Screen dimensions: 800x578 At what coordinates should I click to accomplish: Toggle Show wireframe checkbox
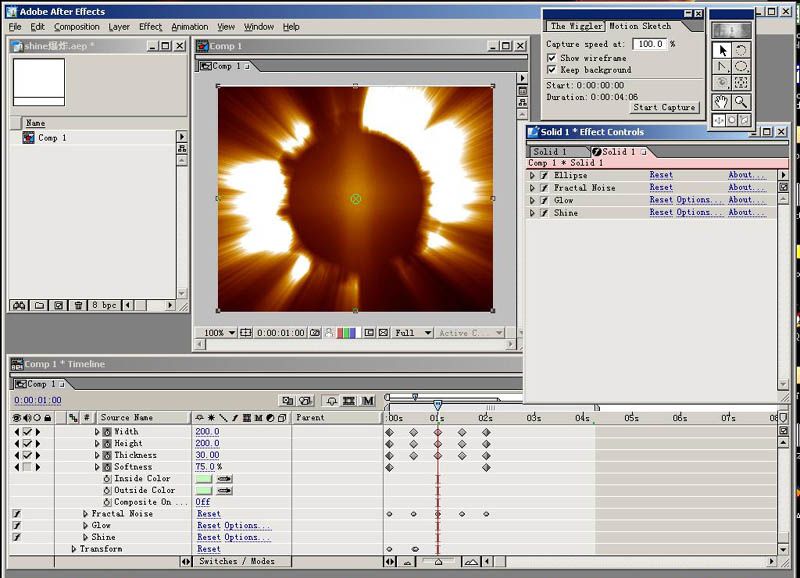[551, 58]
